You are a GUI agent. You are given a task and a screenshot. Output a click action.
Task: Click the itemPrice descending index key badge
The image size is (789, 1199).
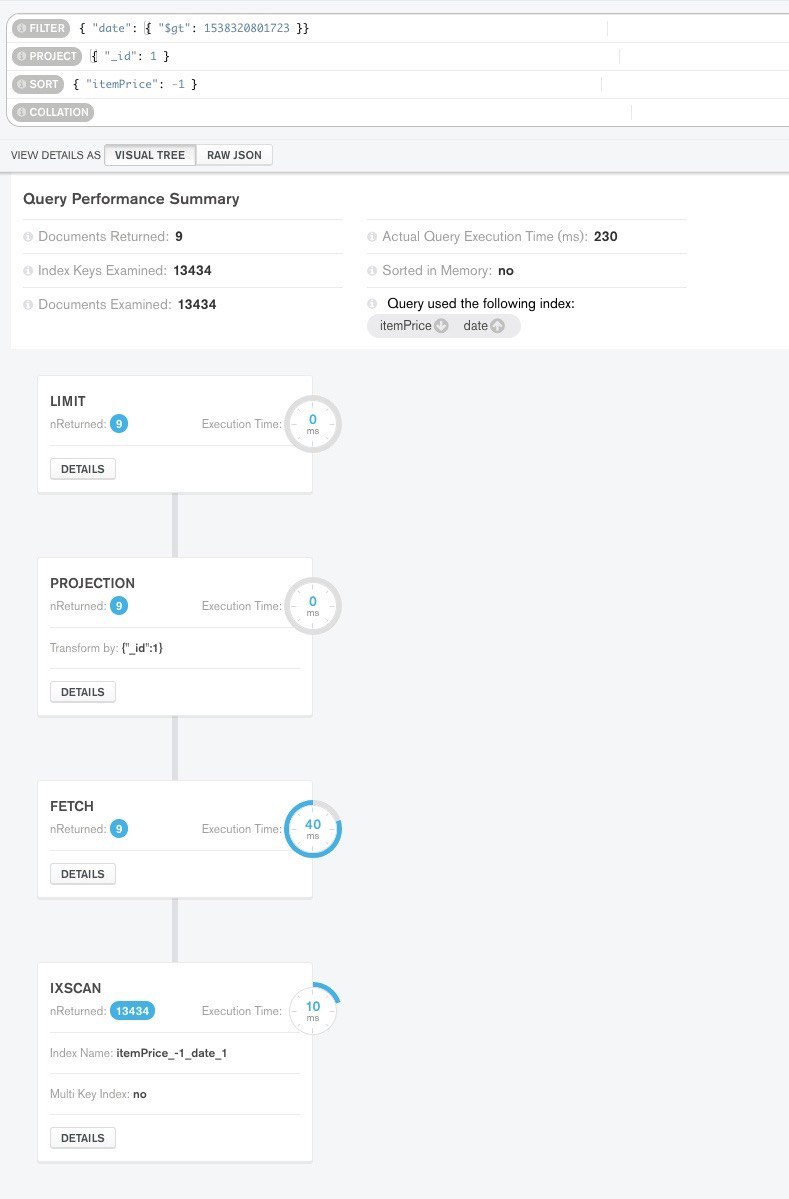[x=413, y=326]
